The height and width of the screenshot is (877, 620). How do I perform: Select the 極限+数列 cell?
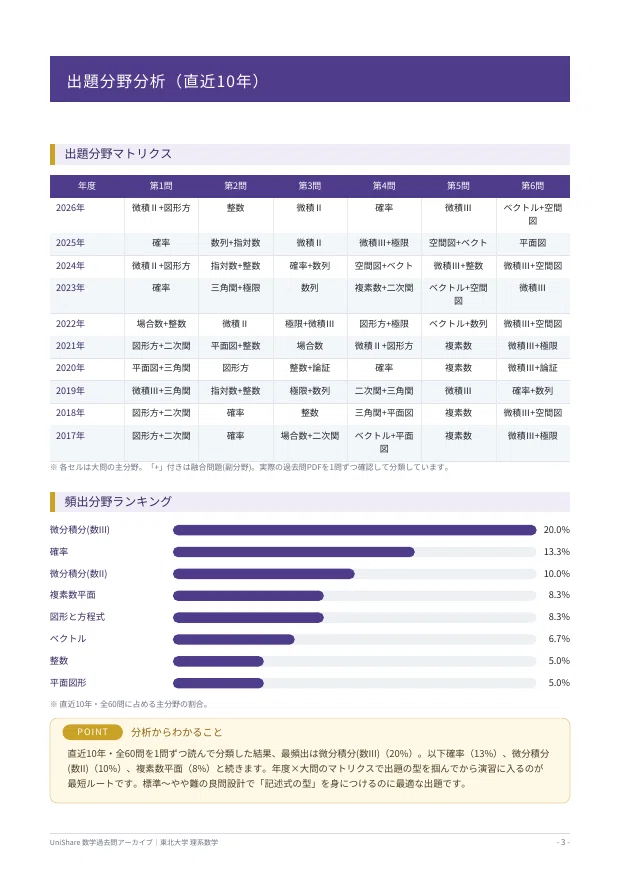point(310,390)
